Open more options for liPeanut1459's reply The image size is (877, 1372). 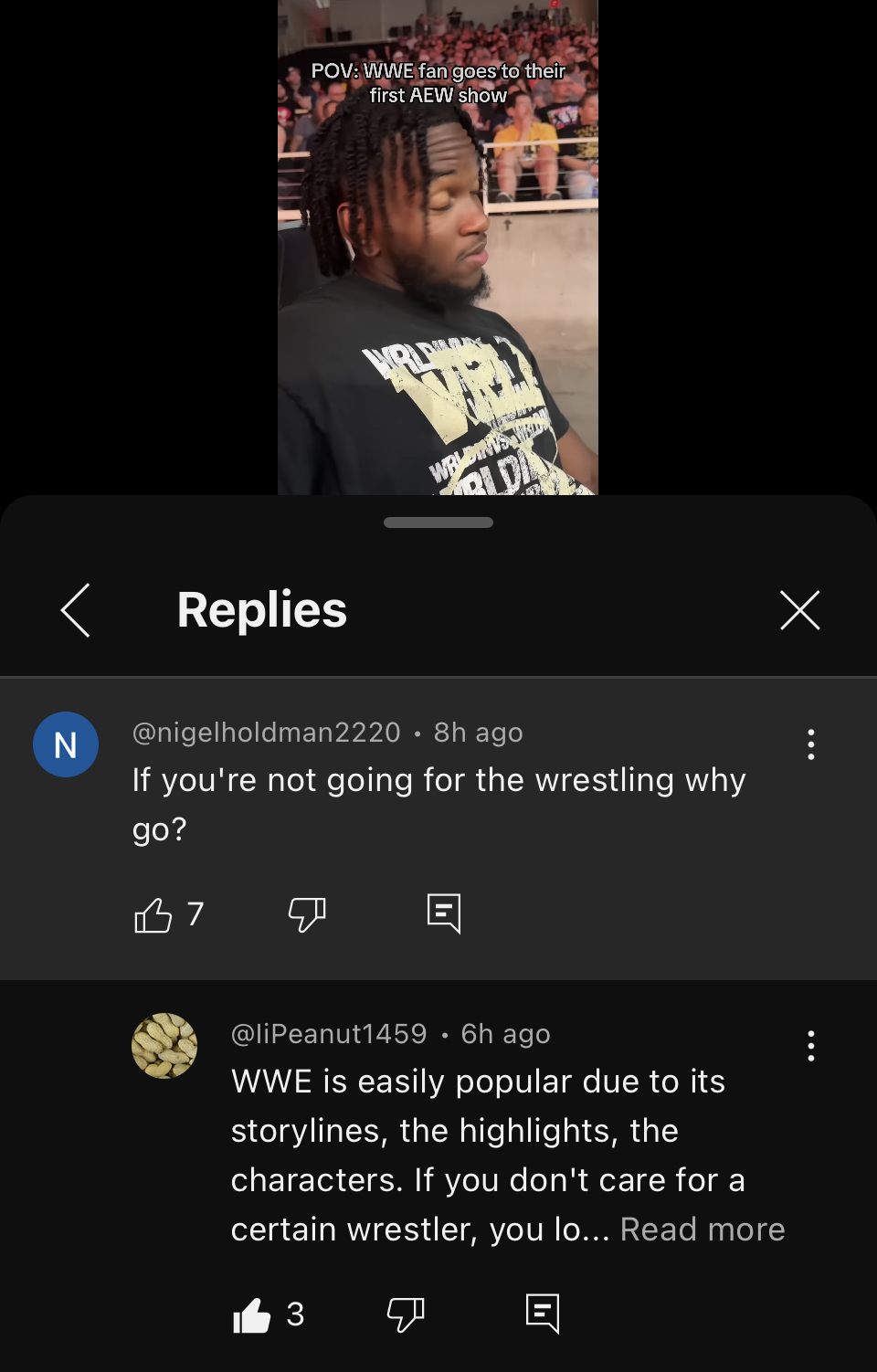(810, 1046)
